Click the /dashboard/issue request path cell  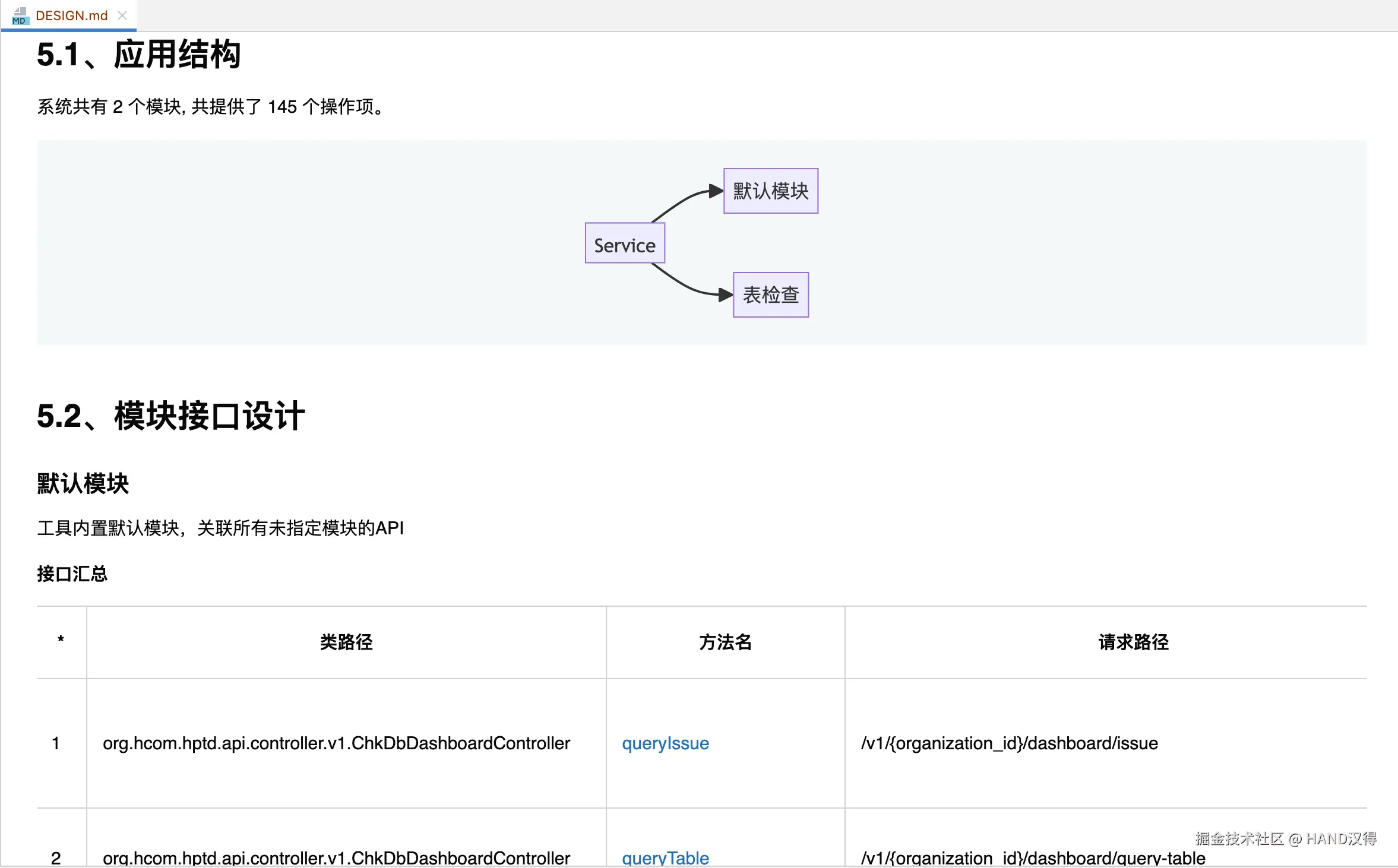click(1009, 743)
